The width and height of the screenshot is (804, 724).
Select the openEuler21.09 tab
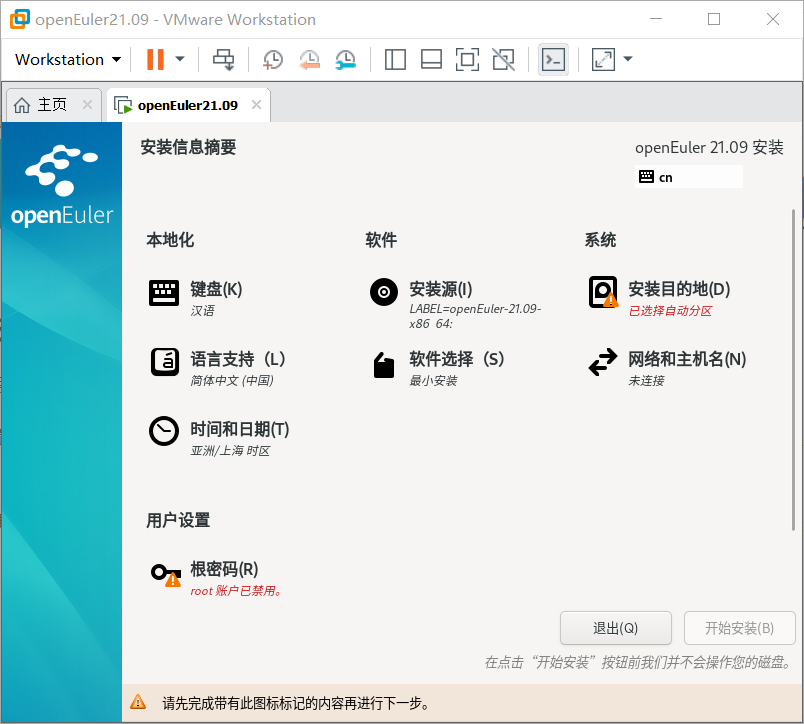coord(188,106)
